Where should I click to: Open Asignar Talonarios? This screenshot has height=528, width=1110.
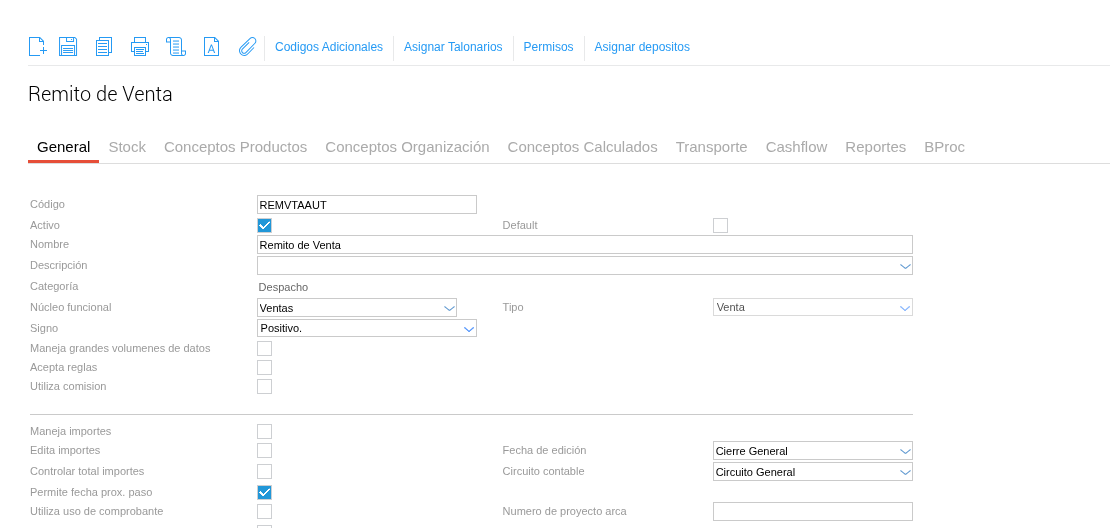453,47
